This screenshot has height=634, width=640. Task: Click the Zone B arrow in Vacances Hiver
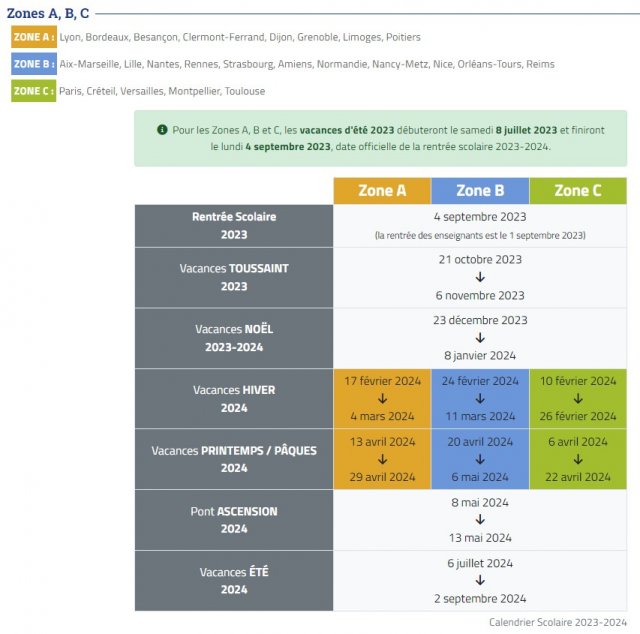(x=480, y=398)
